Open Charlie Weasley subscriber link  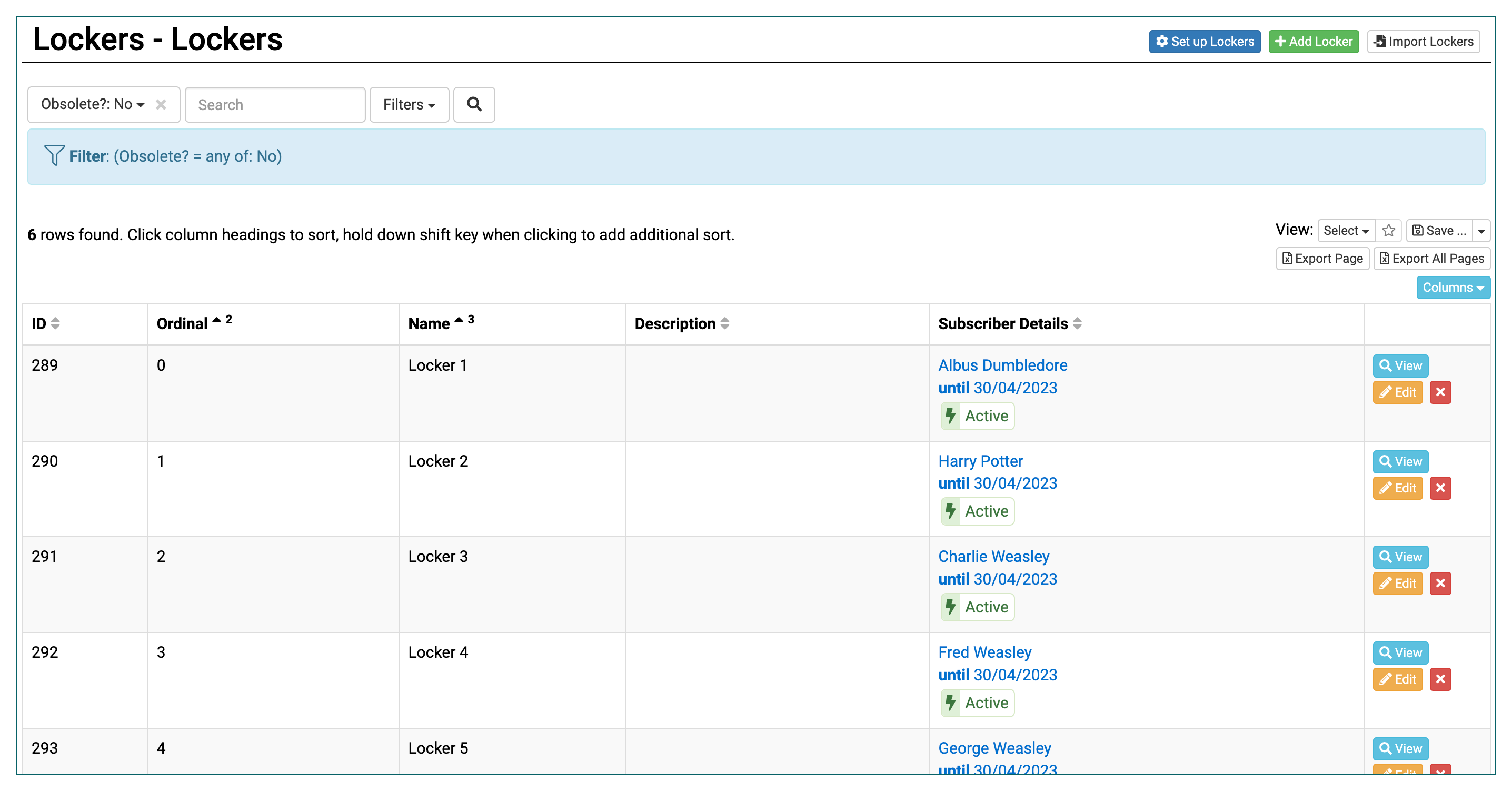tap(993, 556)
